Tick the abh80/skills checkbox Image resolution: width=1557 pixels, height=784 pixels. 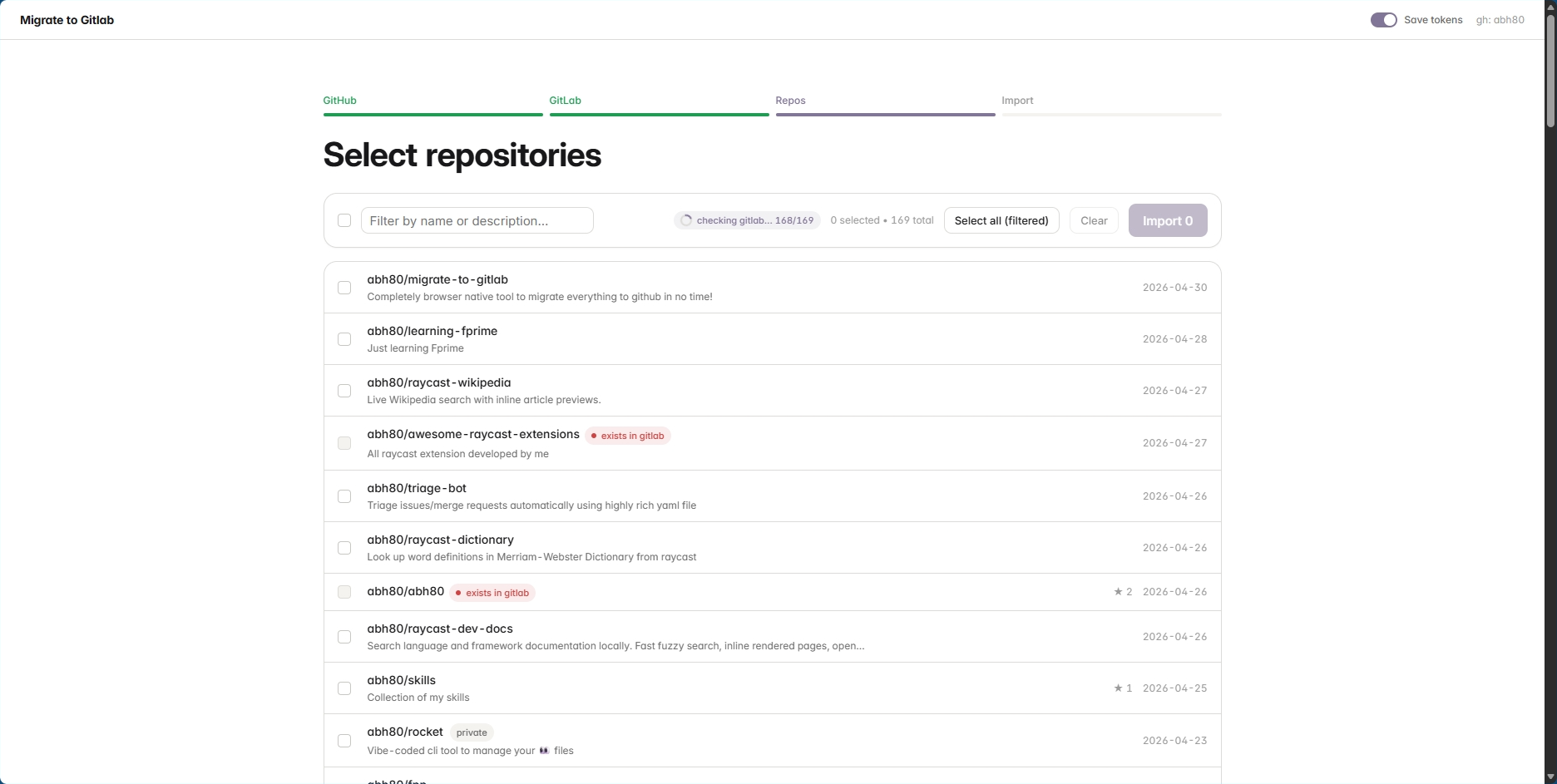(x=344, y=688)
